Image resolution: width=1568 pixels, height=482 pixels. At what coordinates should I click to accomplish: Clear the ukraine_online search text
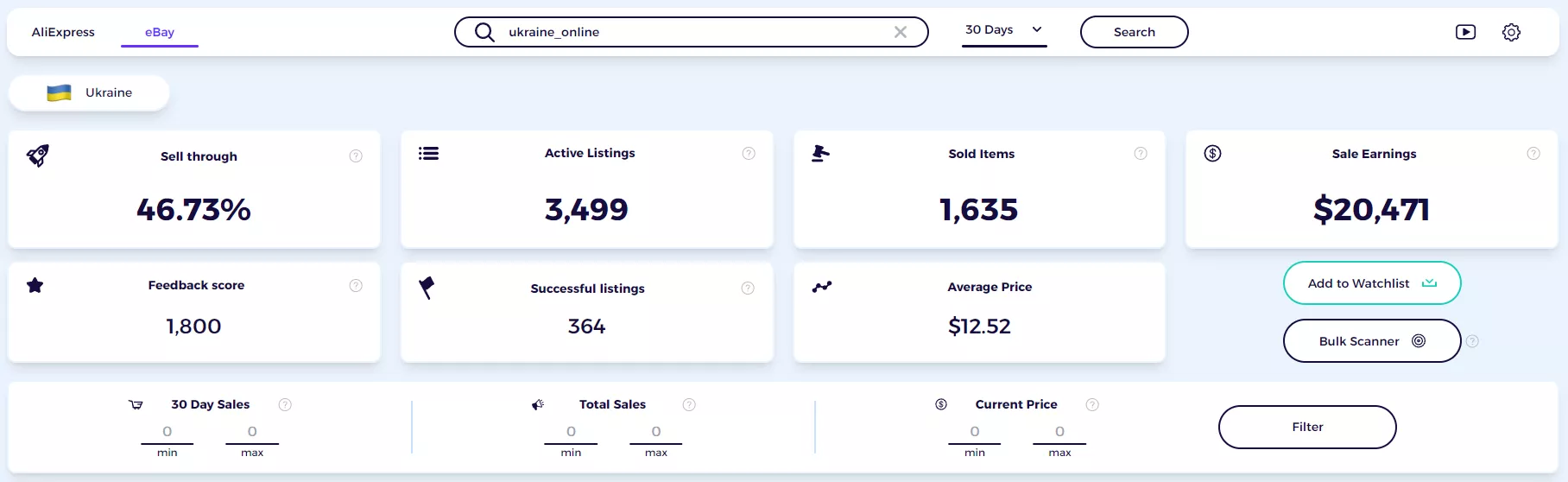901,32
